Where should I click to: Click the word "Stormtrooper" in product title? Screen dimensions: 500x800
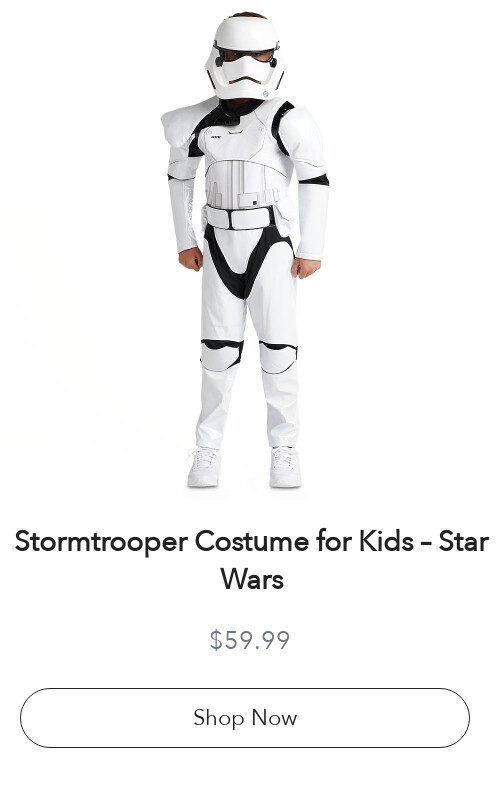pos(101,541)
